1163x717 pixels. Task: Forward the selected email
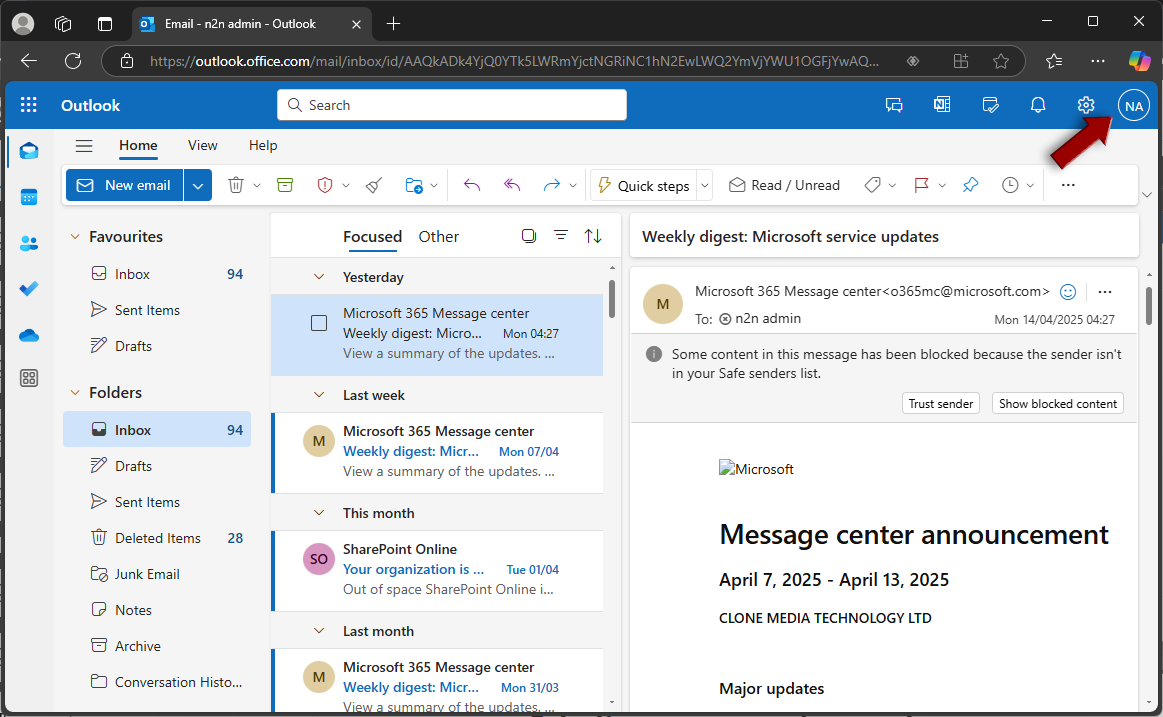pos(551,185)
